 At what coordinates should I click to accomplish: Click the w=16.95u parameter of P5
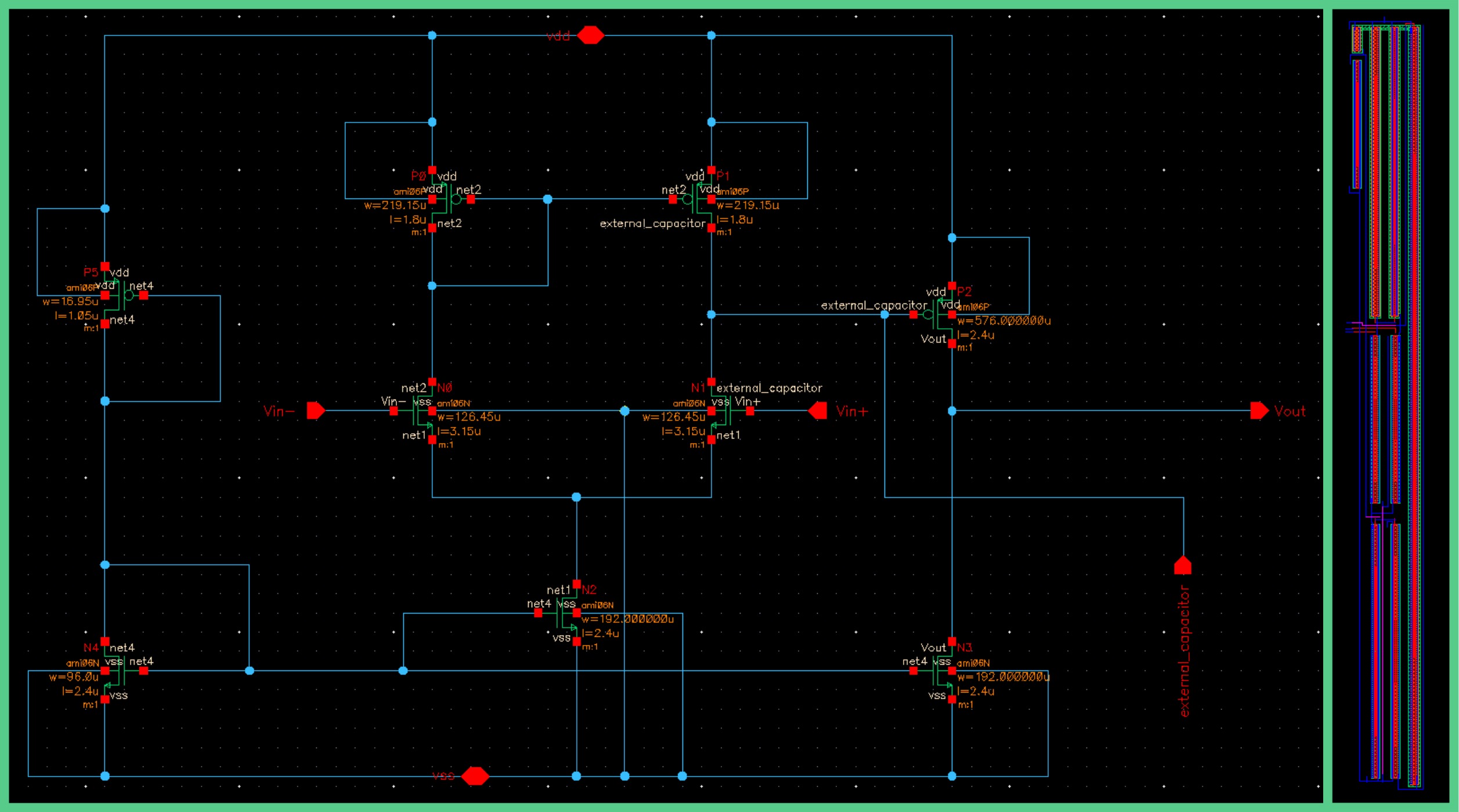(x=70, y=302)
